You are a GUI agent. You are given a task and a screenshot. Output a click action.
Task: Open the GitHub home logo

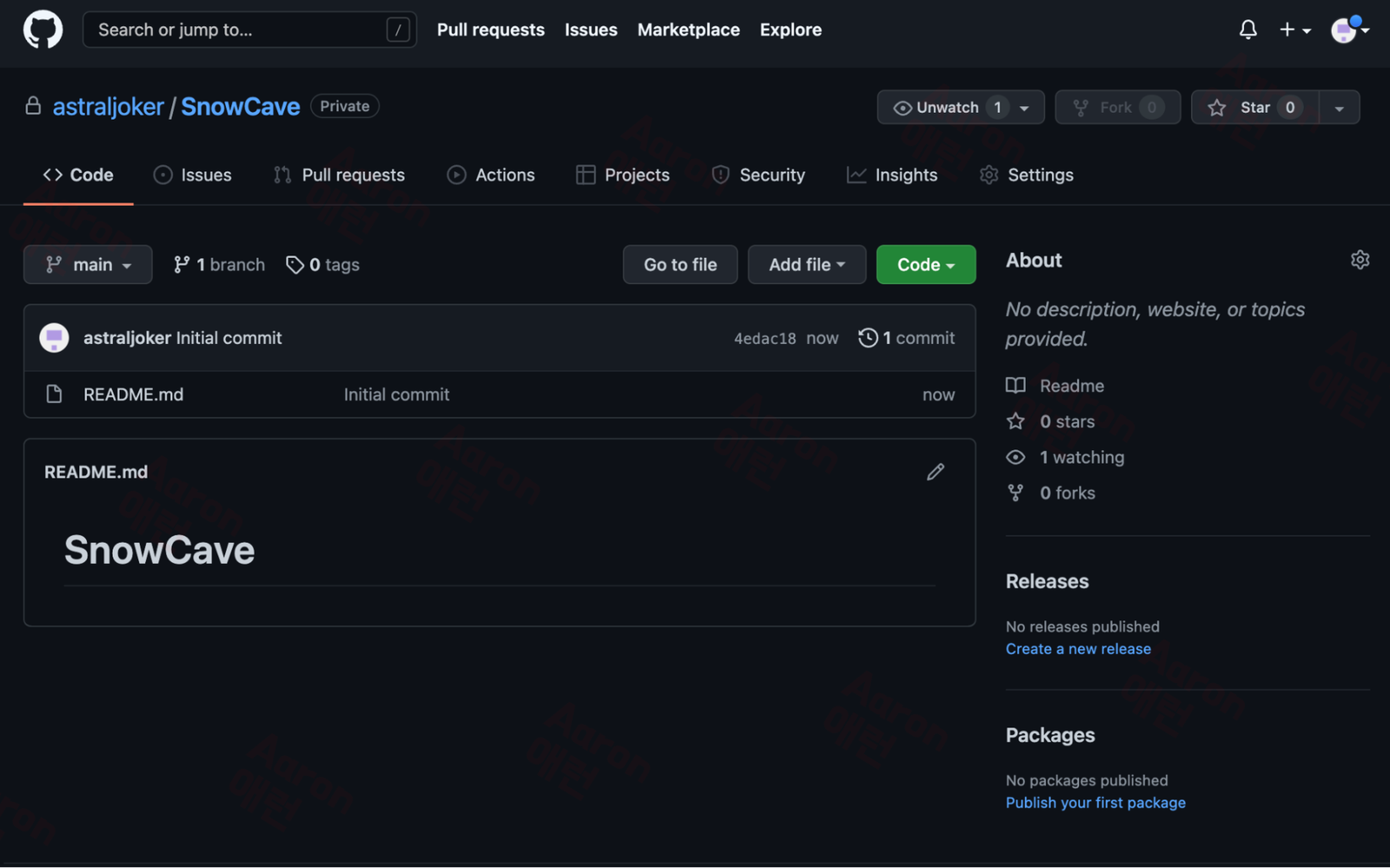click(43, 30)
